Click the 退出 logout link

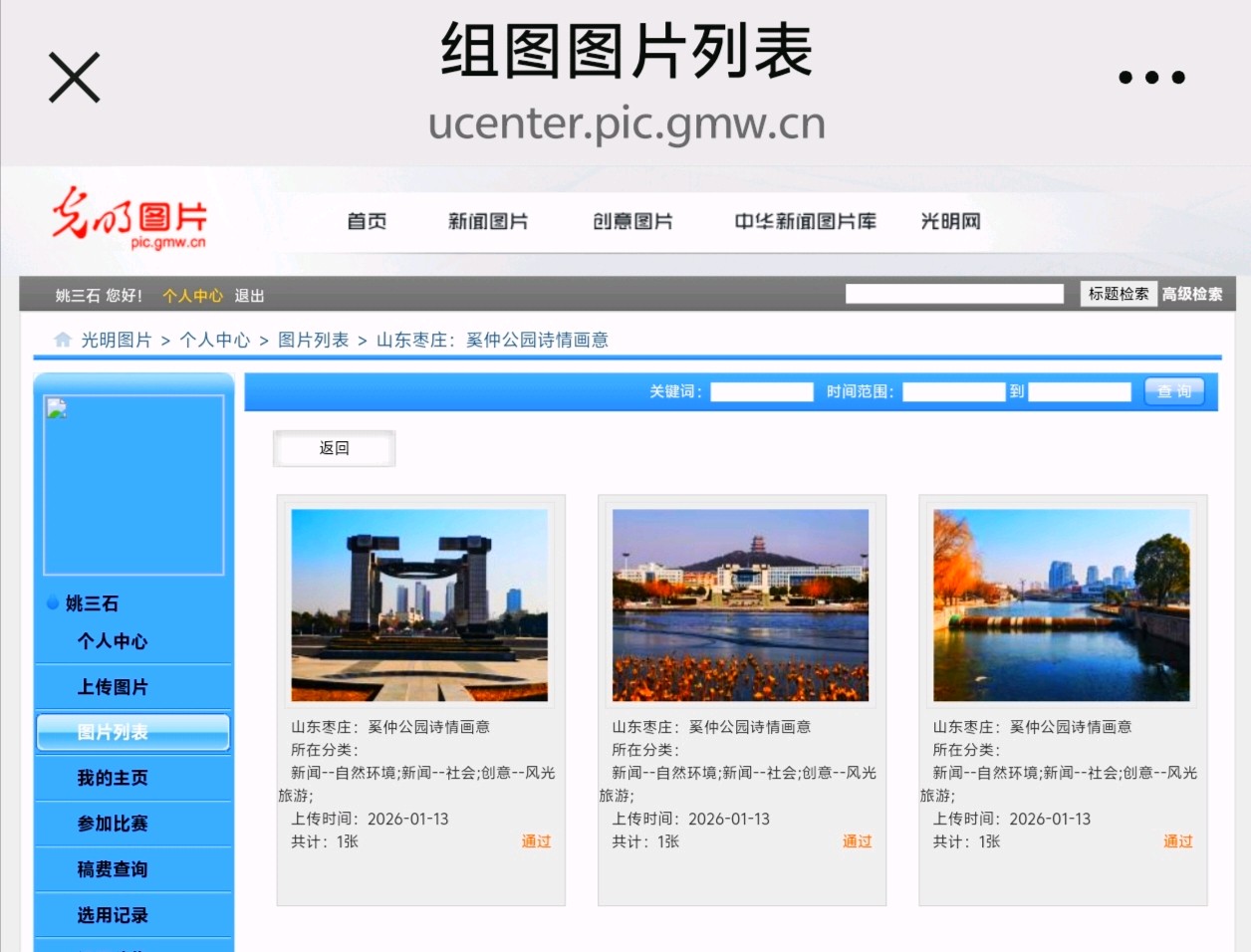coord(249,296)
